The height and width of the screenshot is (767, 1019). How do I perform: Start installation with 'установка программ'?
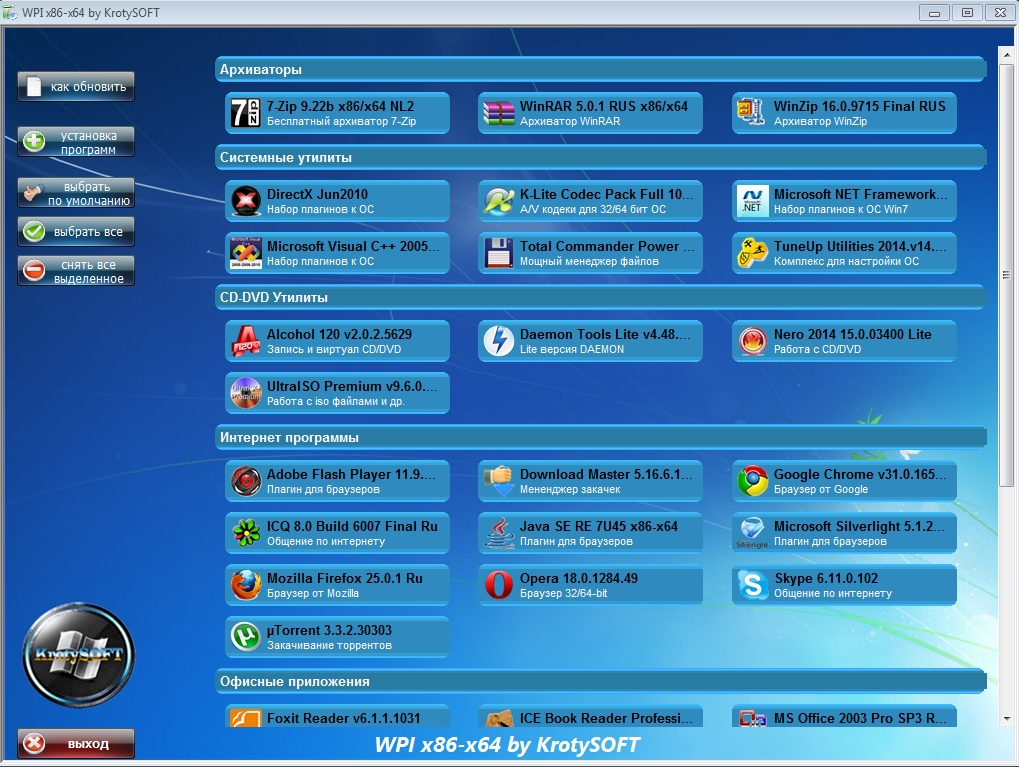tap(76, 142)
